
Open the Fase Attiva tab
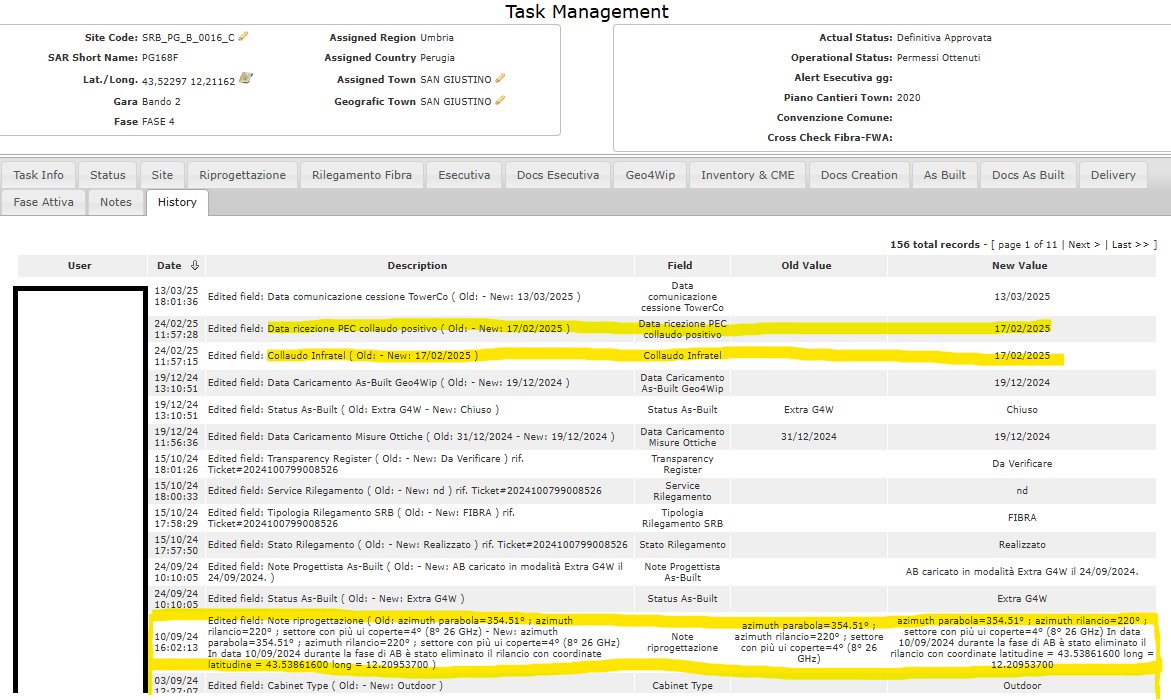[x=45, y=202]
